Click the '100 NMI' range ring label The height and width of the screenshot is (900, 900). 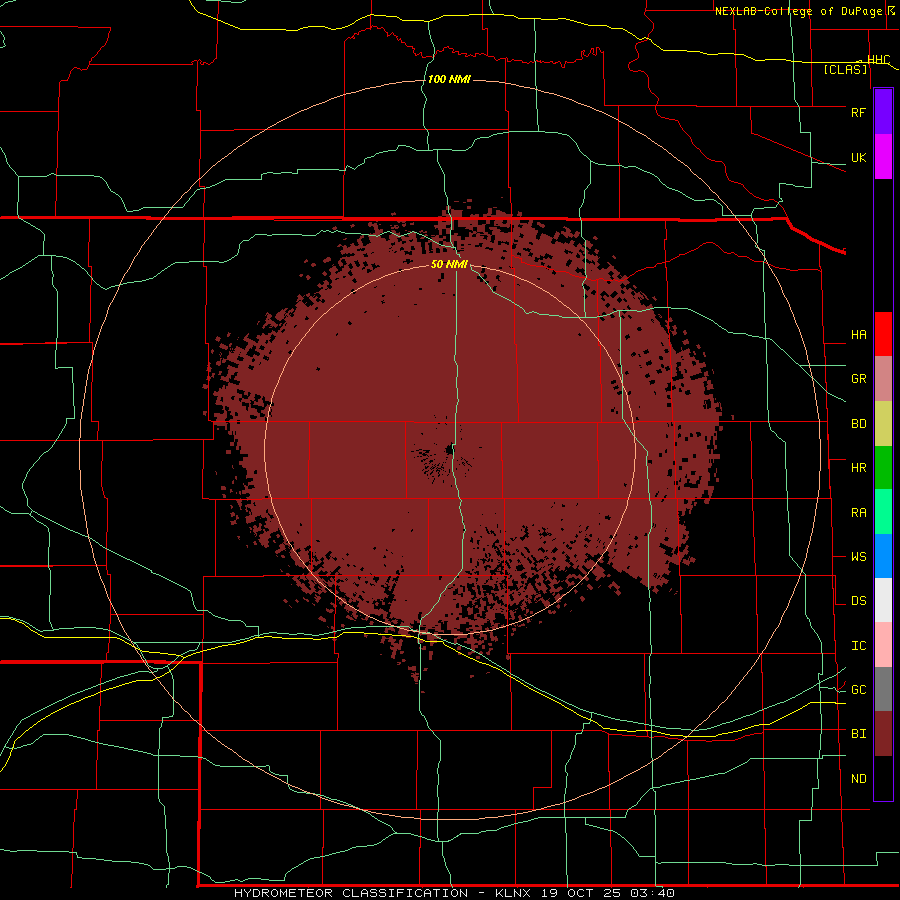pos(449,79)
